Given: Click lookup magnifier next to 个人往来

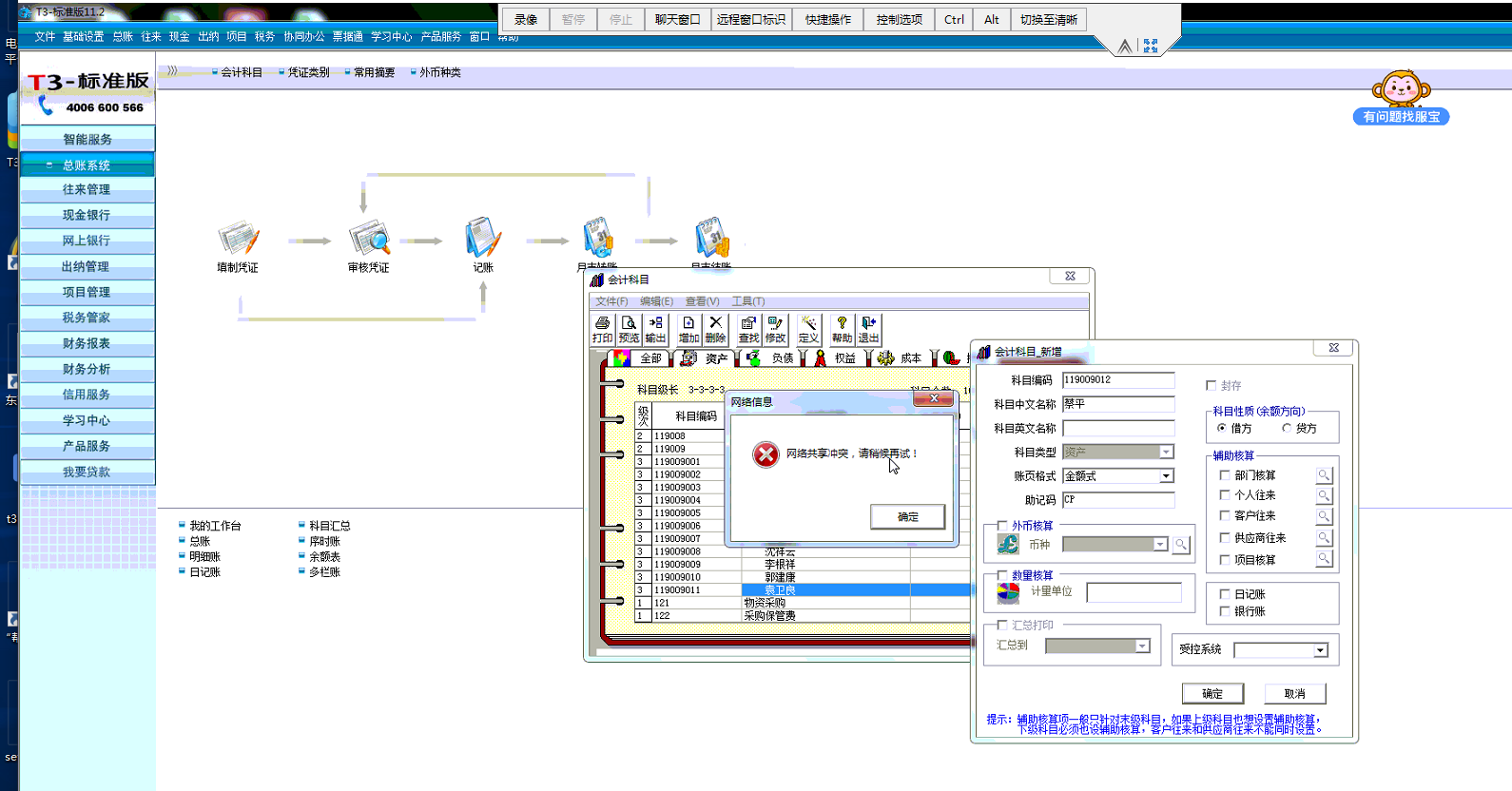Looking at the screenshot, I should (1324, 495).
